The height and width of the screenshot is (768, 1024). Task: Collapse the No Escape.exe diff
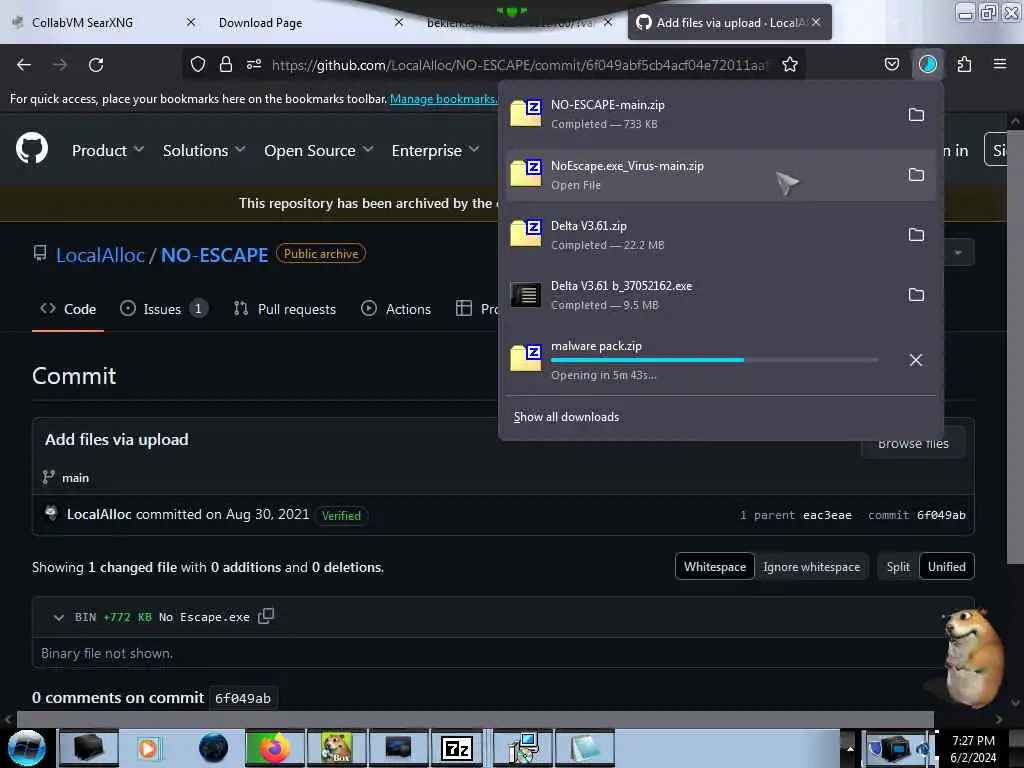tap(58, 617)
